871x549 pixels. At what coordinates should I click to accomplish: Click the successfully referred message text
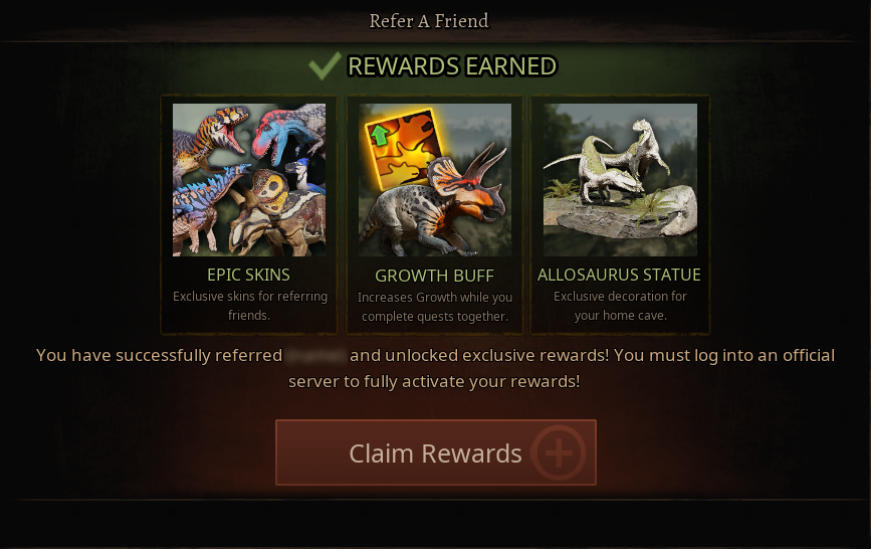tap(435, 368)
